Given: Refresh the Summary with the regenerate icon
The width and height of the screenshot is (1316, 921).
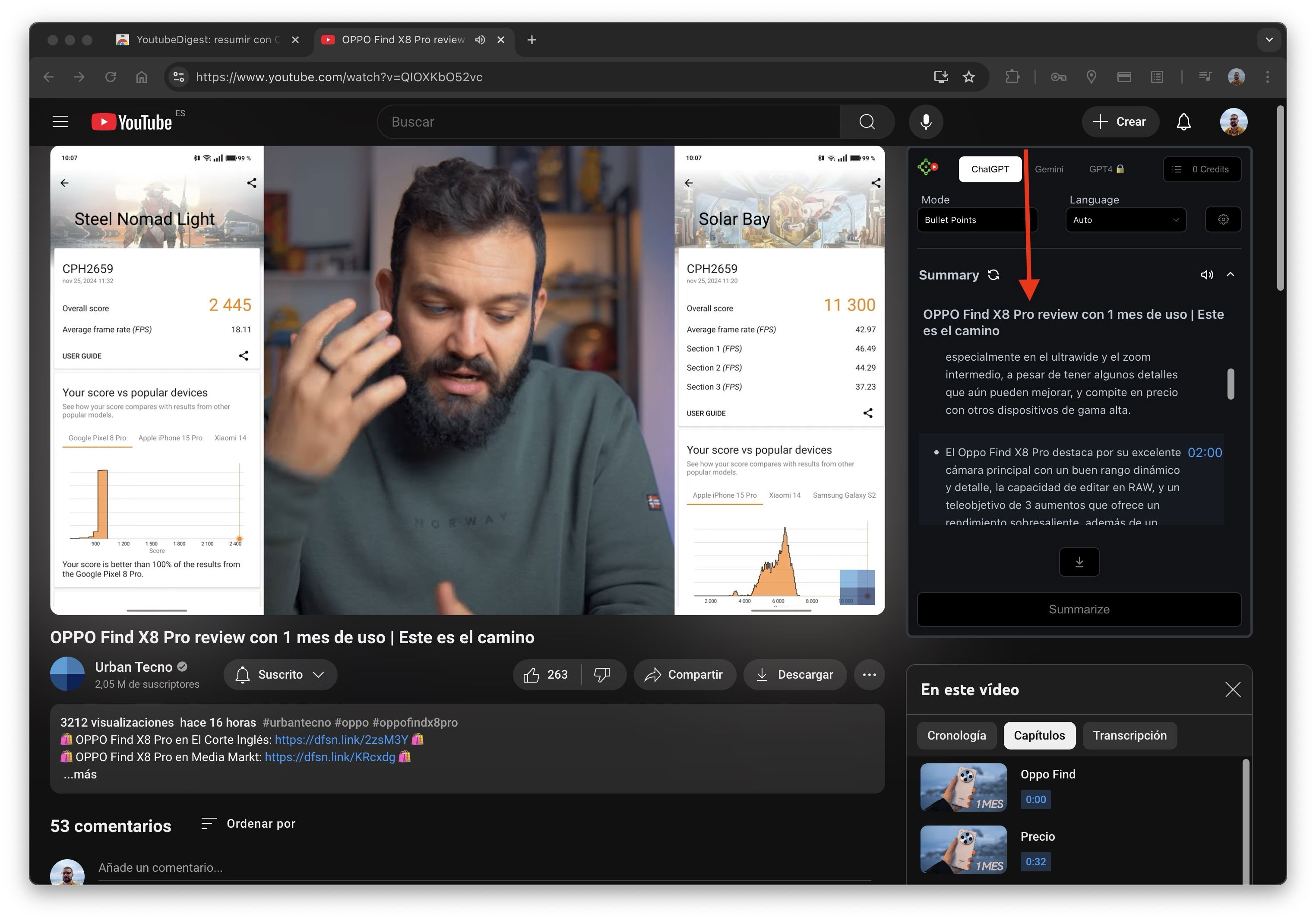Looking at the screenshot, I should click(x=993, y=275).
